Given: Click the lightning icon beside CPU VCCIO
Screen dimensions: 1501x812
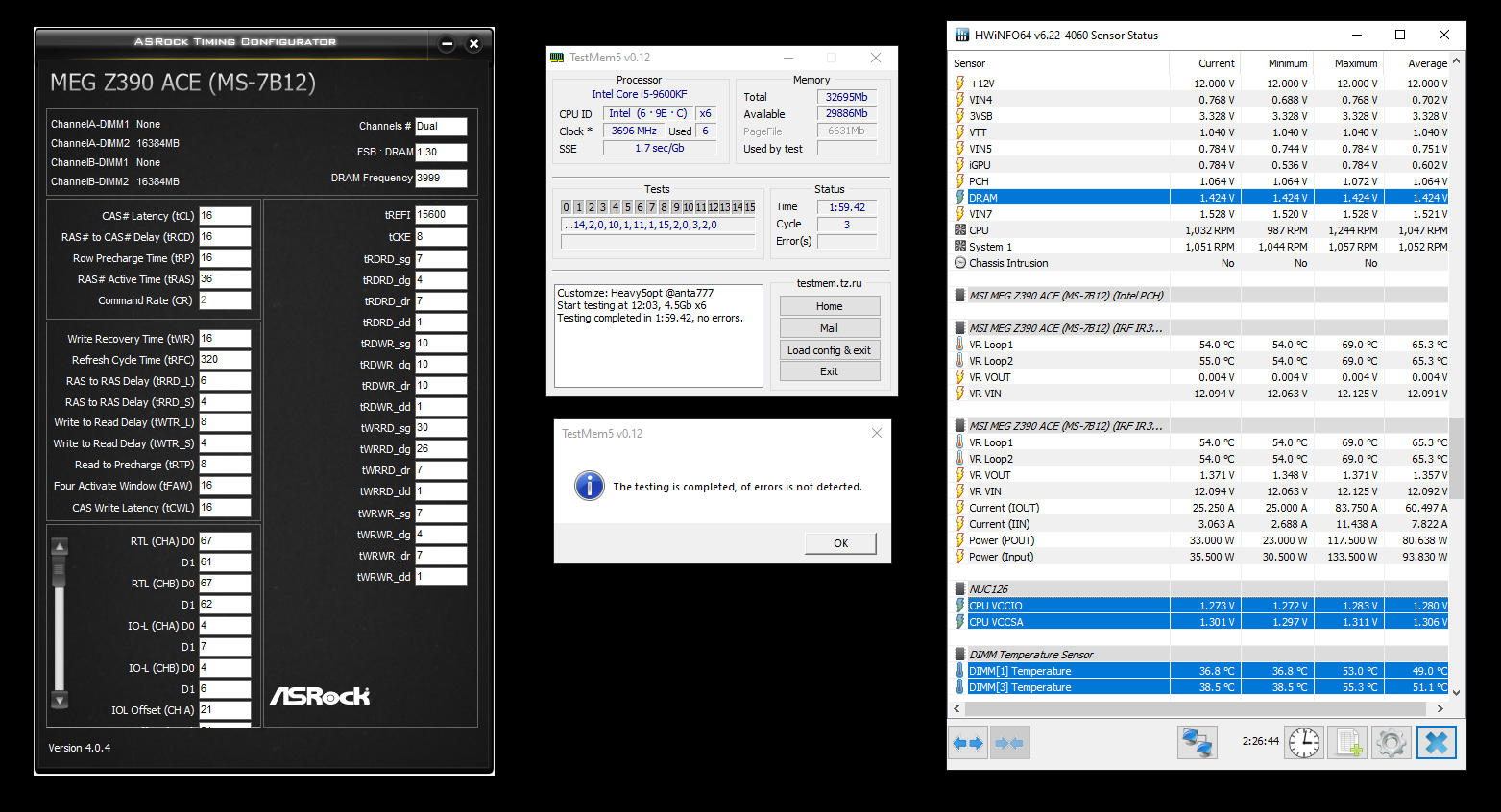Looking at the screenshot, I should [x=960, y=606].
